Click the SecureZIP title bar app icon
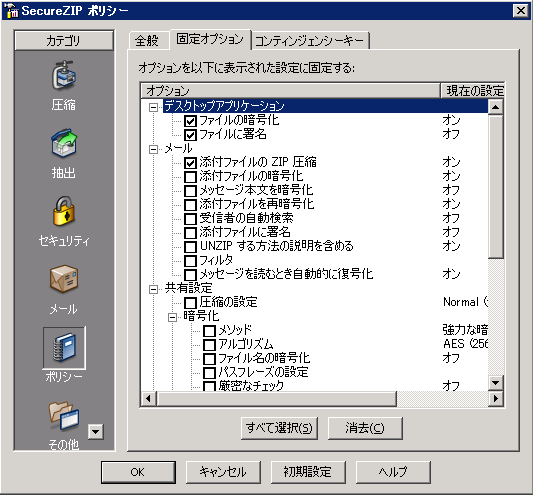 (x=12, y=11)
